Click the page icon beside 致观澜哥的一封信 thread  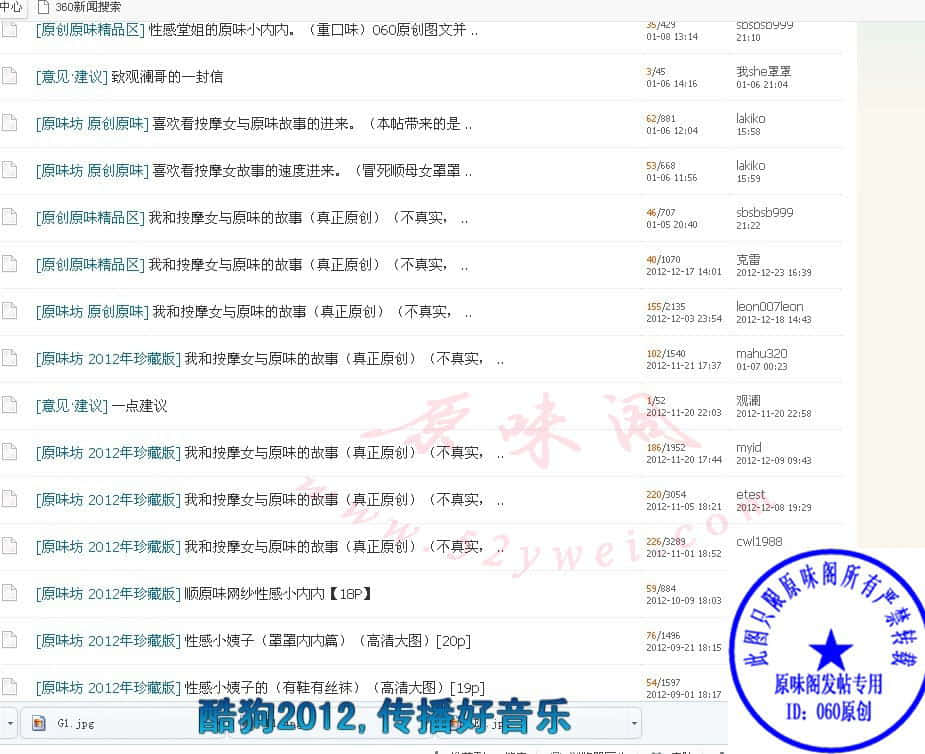9,76
